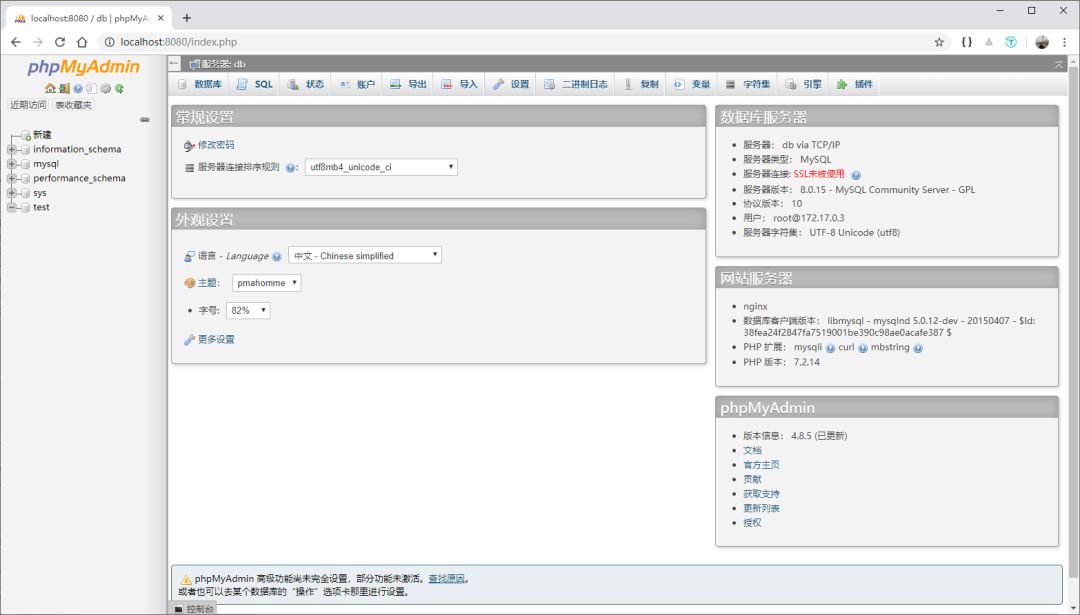
Task: Open help icon beside server connection collation
Action: [290, 167]
